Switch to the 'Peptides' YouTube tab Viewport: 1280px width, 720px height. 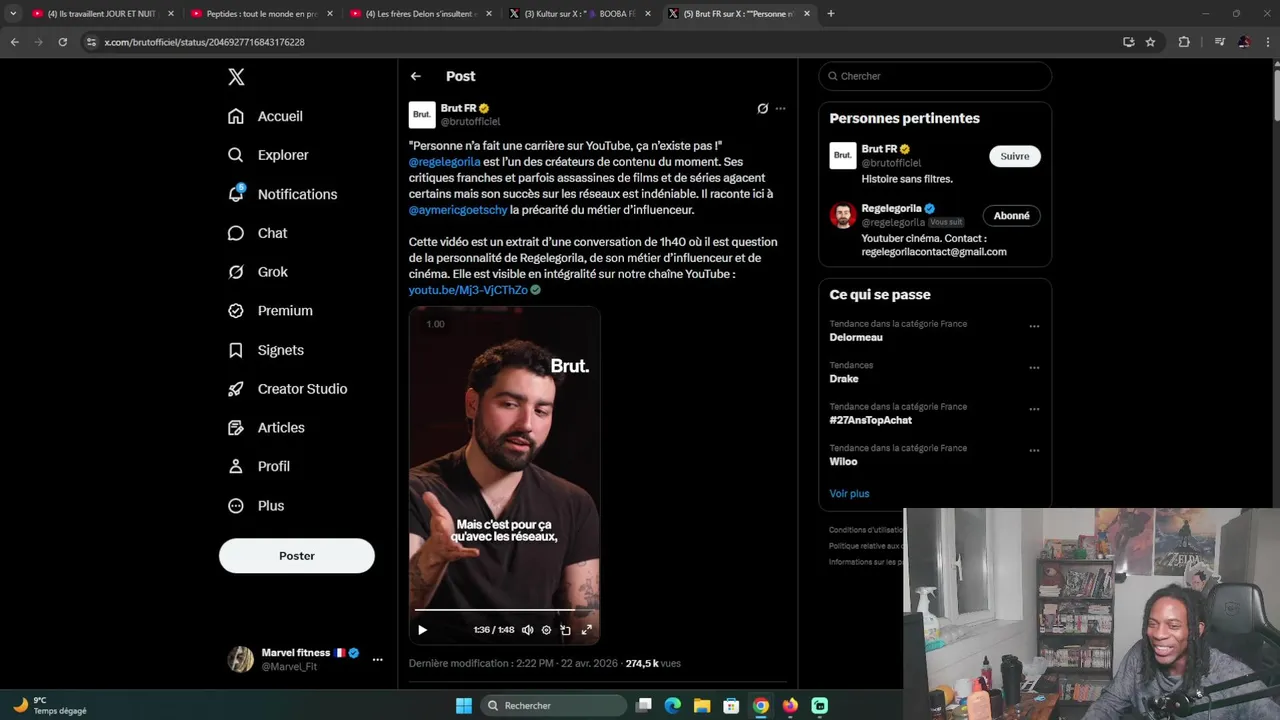click(x=262, y=14)
